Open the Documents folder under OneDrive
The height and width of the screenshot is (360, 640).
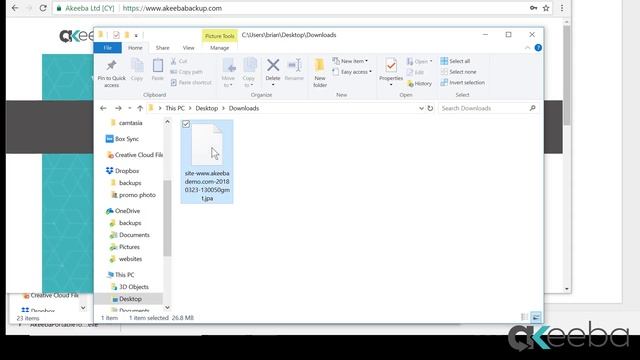click(x=134, y=235)
